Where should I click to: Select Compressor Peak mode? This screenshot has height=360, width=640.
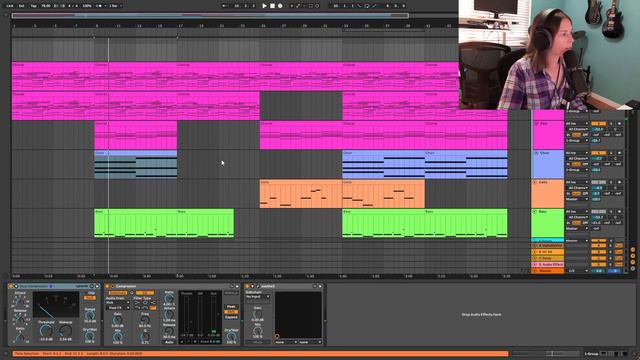(x=231, y=307)
